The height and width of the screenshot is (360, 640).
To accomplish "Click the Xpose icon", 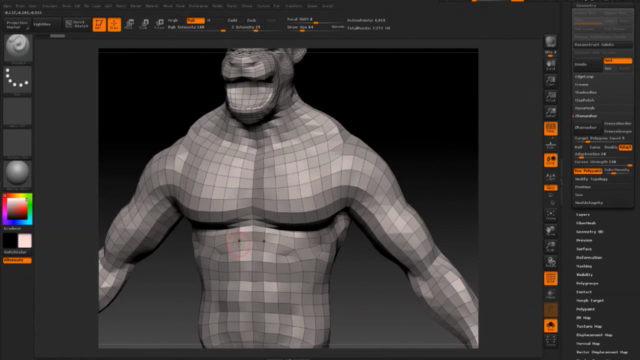I will click(551, 341).
